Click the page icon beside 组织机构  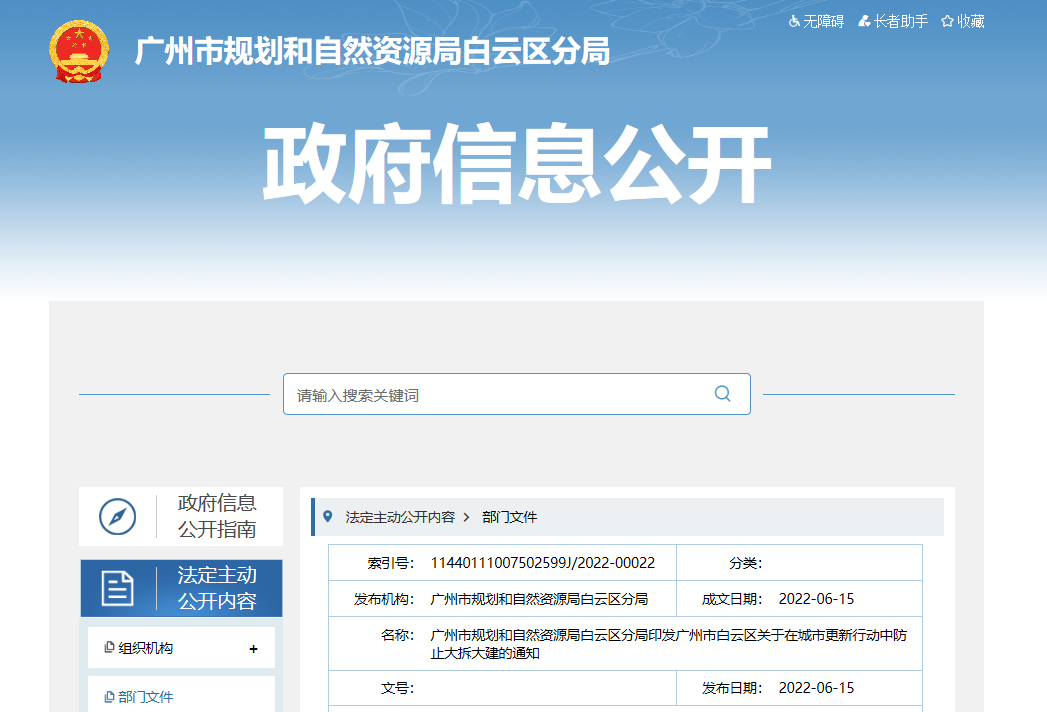tap(111, 648)
